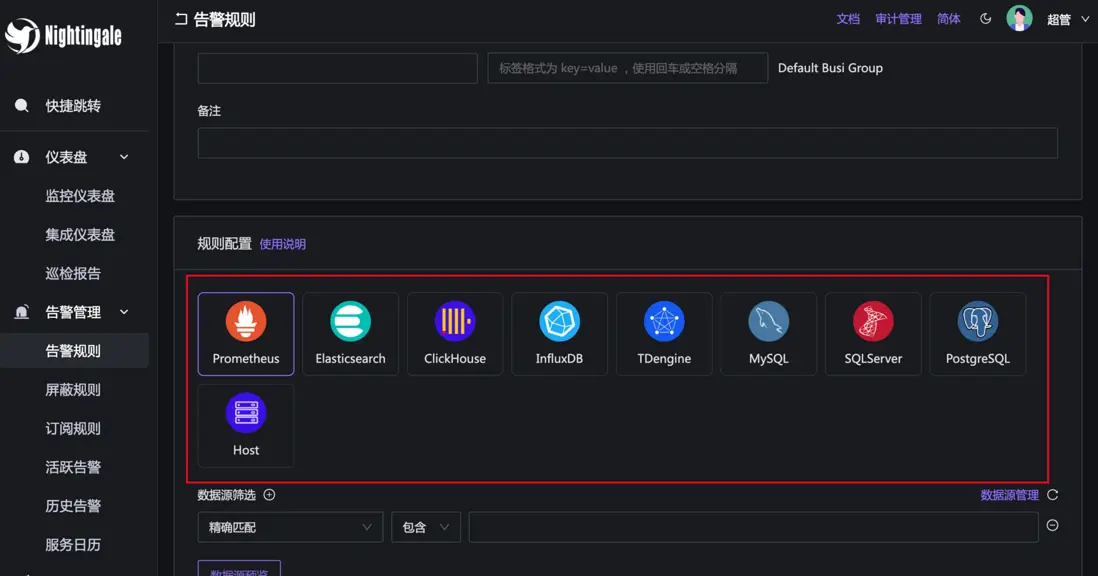Image resolution: width=1098 pixels, height=576 pixels.
Task: Open 集成仪表盘 in the sidebar
Action: pyautogui.click(x=80, y=234)
